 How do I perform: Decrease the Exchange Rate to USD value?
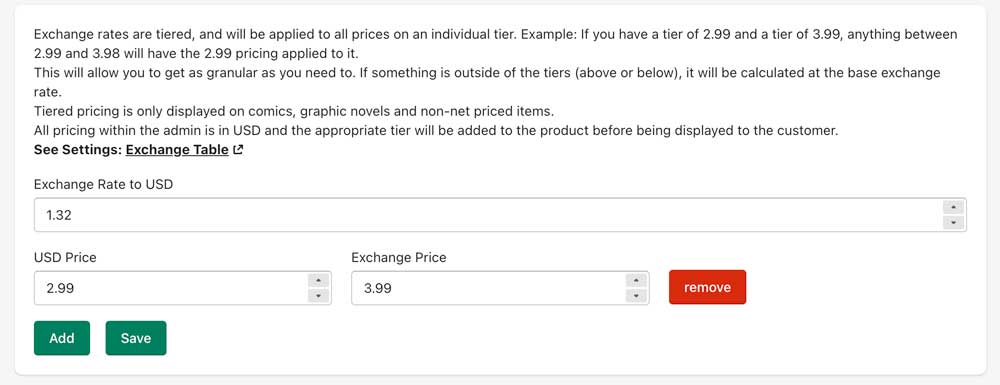click(x=953, y=222)
